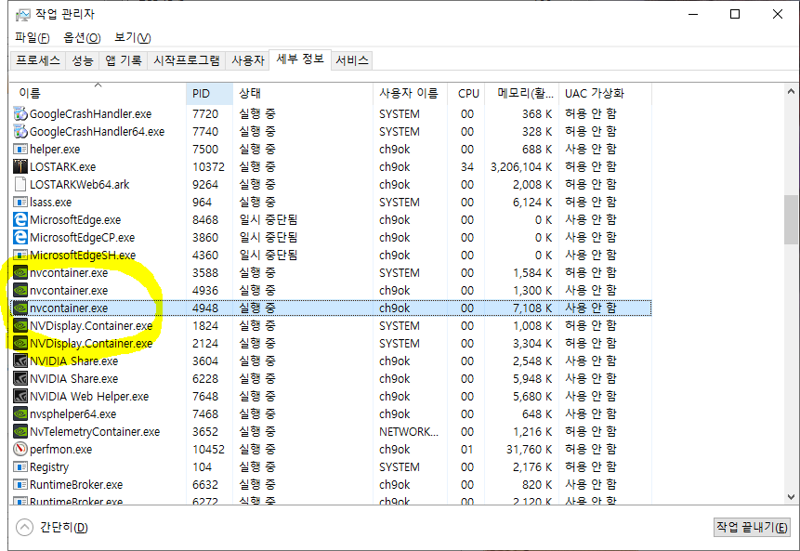The image size is (800, 551).
Task: Click the nvcontainer.exe icon with PID 3588
Action: 20,273
